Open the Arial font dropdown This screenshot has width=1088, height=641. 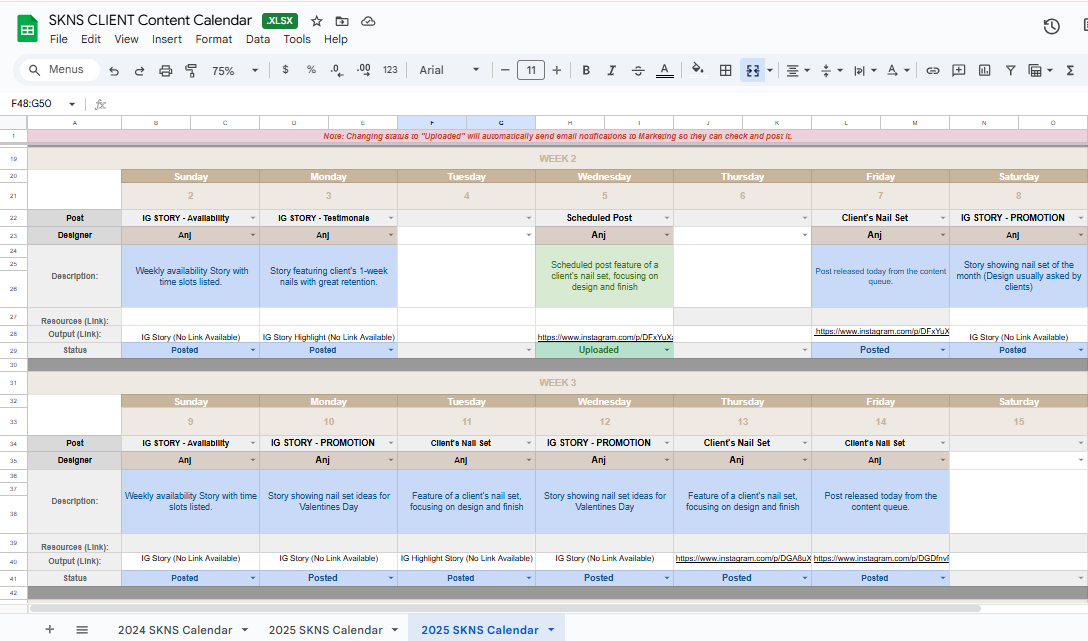pos(448,71)
